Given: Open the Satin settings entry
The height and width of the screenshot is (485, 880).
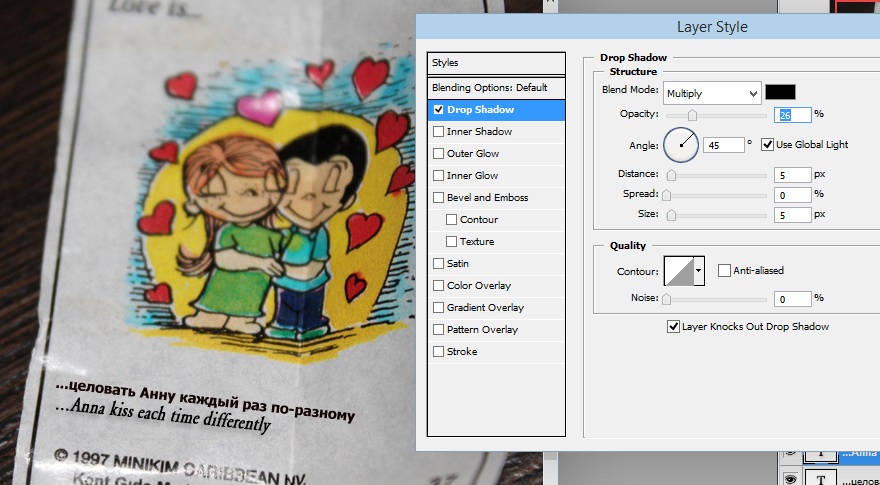Looking at the screenshot, I should tap(457, 263).
